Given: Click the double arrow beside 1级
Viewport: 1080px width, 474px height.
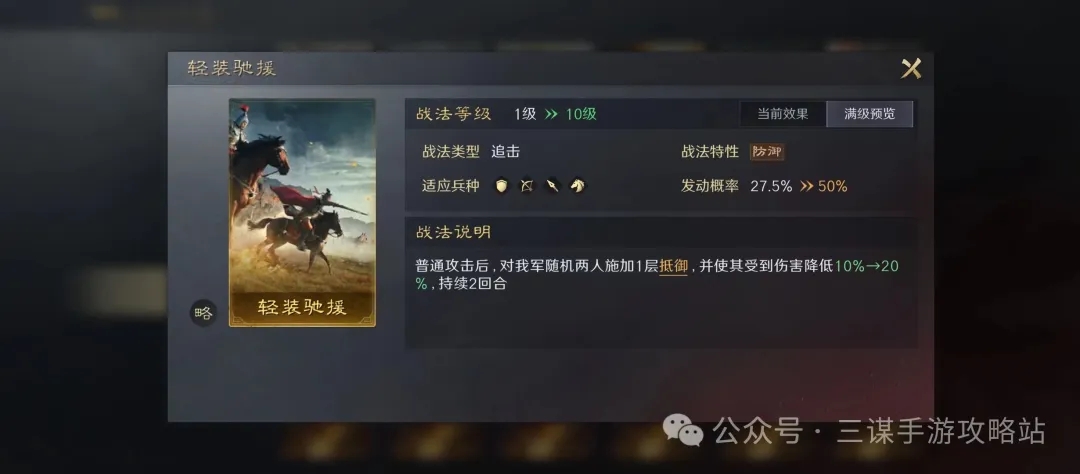Looking at the screenshot, I should (x=551, y=114).
